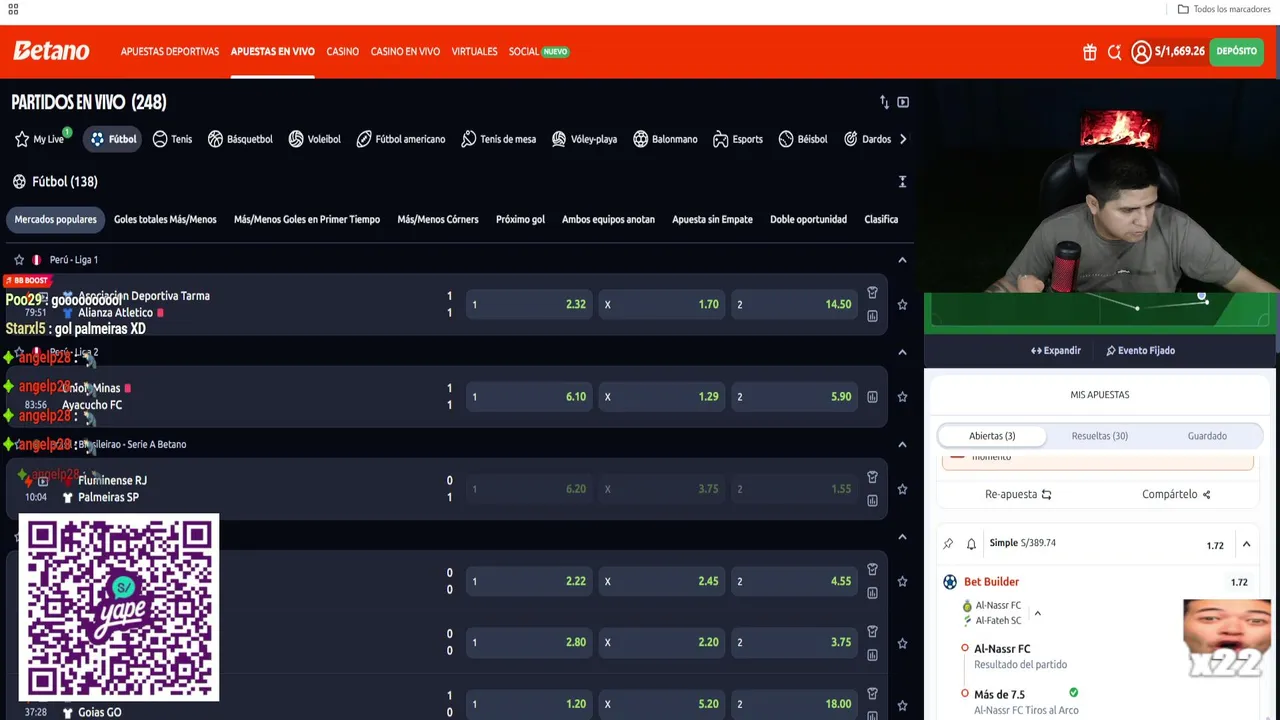
Task: Open the search icon in header
Action: point(1114,52)
